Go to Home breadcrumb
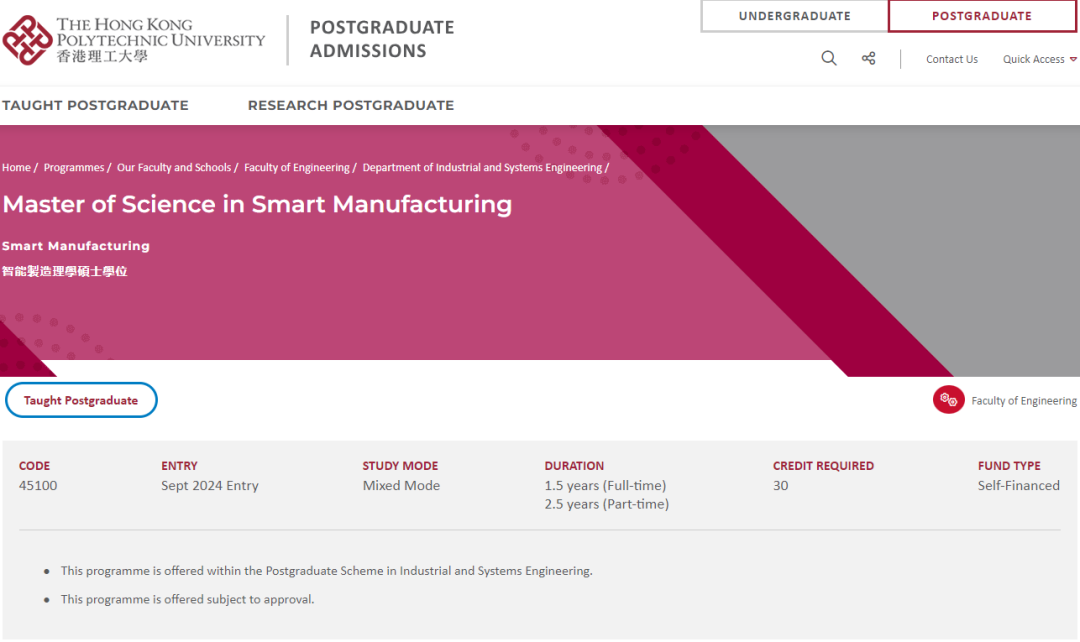 coord(17,167)
